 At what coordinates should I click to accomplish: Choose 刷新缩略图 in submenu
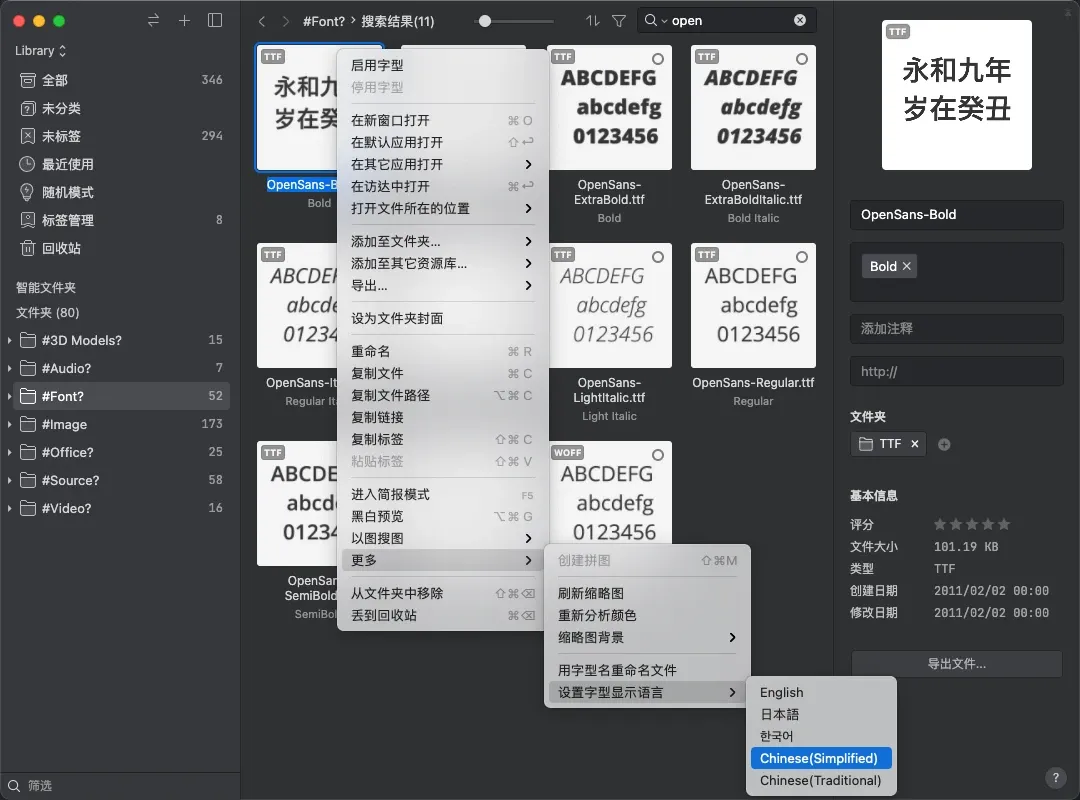[x=647, y=593]
